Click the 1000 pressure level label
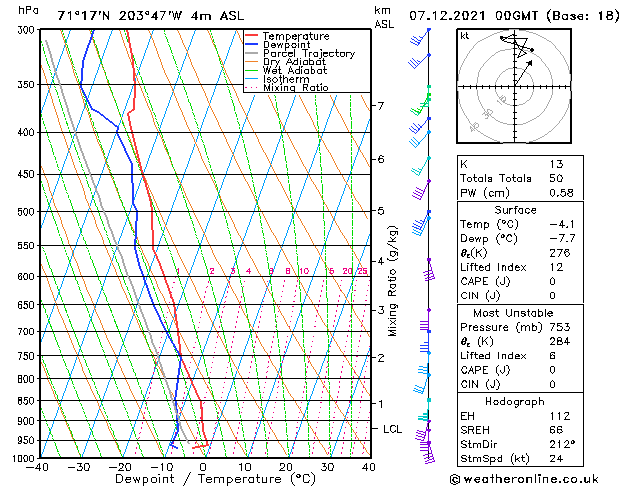Image resolution: width=629 pixels, height=486 pixels. click(26, 458)
